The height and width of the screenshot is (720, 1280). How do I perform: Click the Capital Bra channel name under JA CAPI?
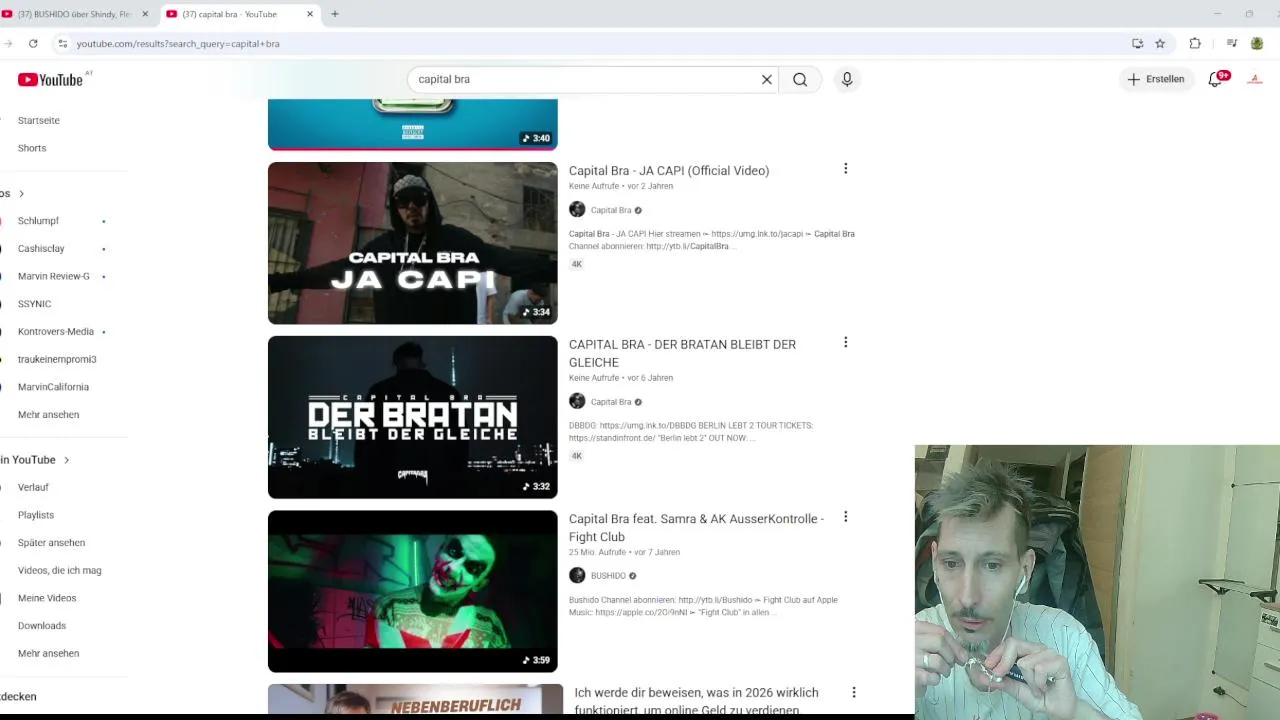(x=611, y=210)
